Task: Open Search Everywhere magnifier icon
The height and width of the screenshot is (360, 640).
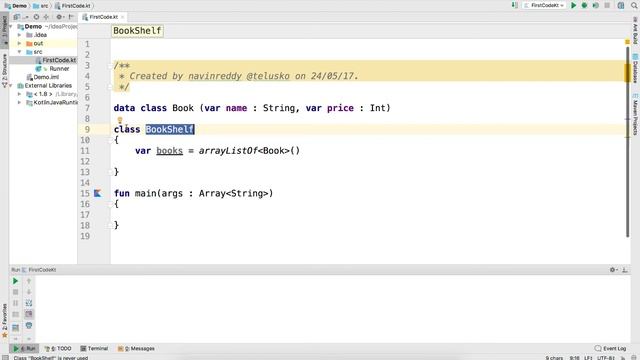Action: (634, 5)
